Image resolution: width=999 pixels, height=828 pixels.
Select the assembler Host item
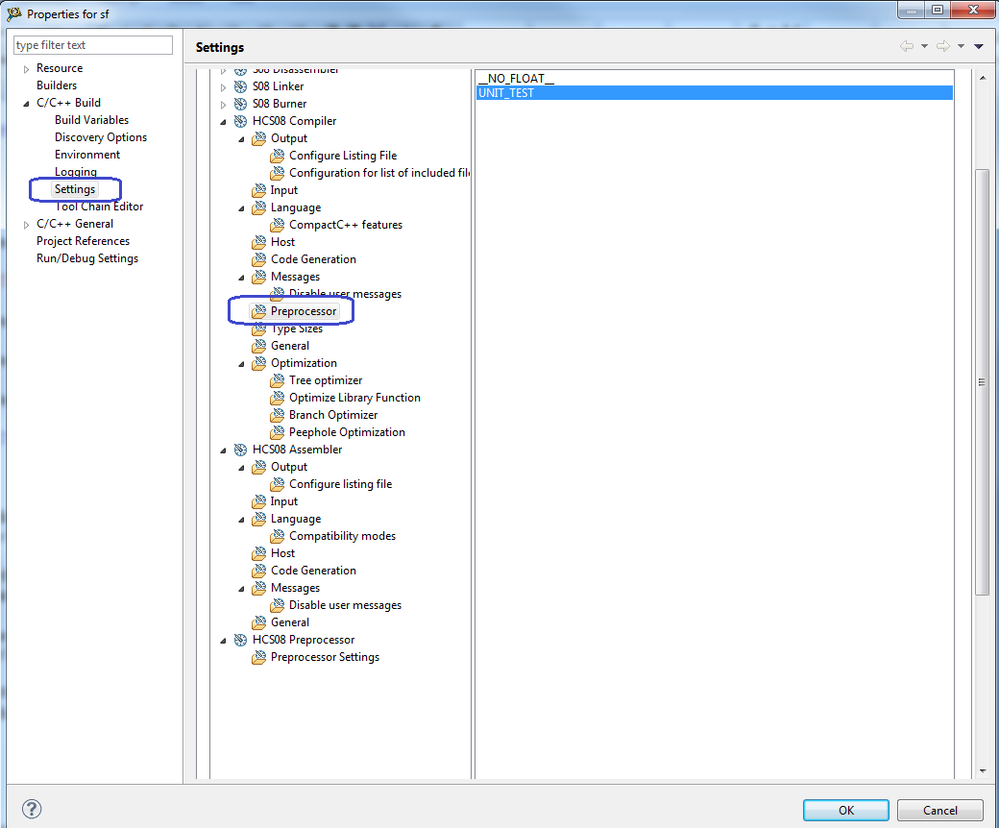click(283, 553)
